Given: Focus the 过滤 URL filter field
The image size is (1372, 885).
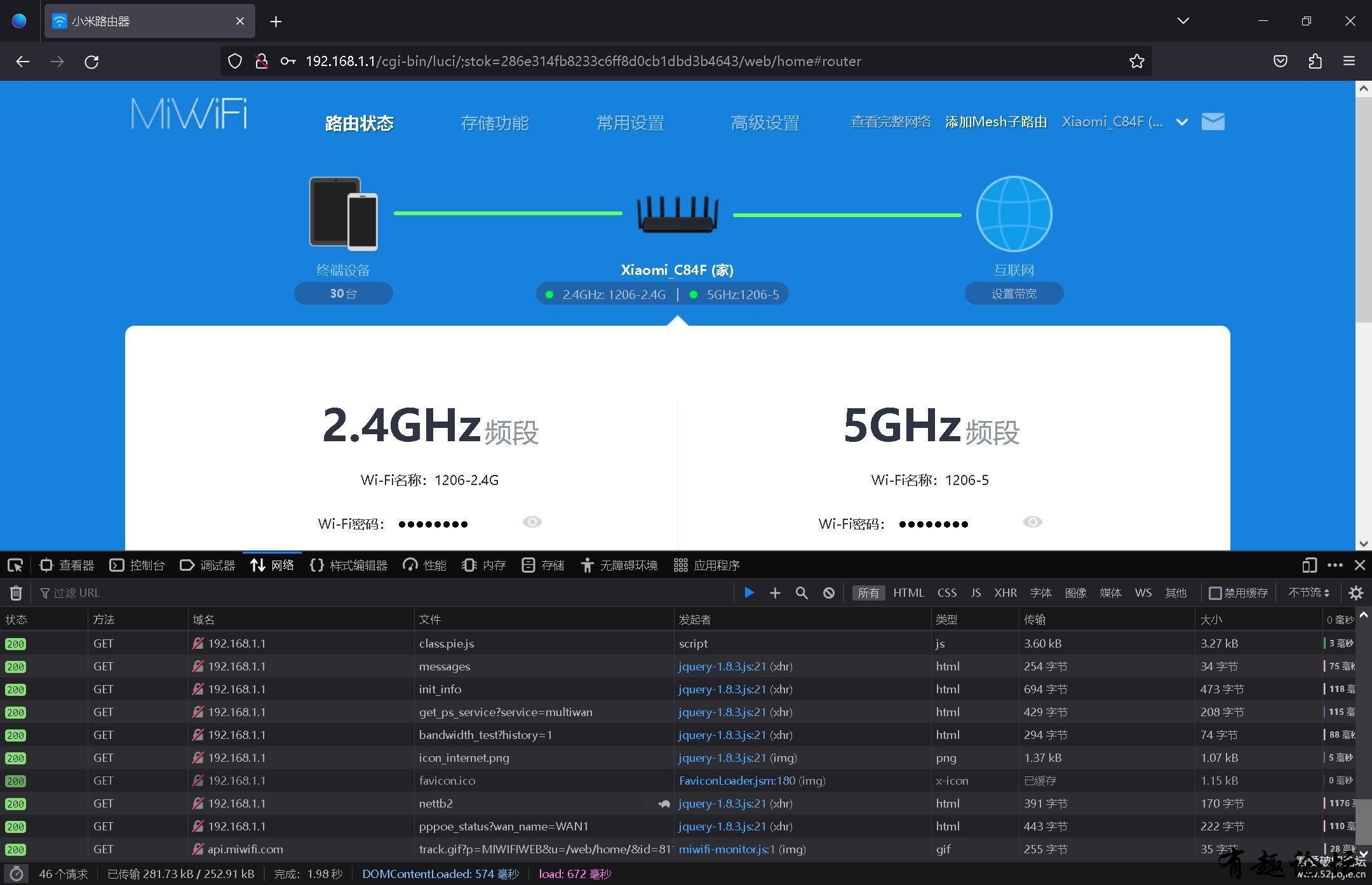Looking at the screenshot, I should point(384,593).
